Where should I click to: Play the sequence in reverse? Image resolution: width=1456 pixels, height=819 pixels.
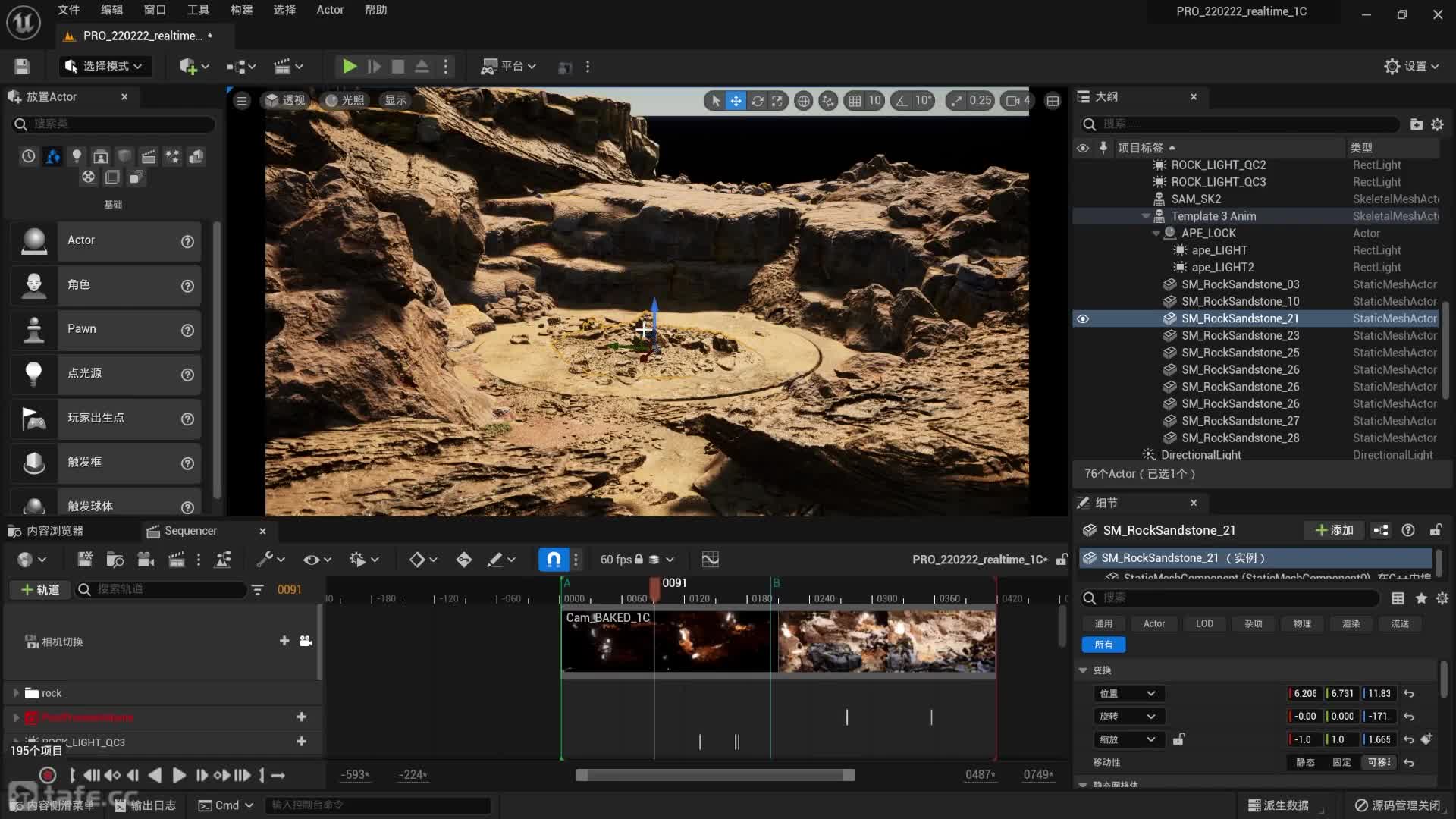(155, 775)
